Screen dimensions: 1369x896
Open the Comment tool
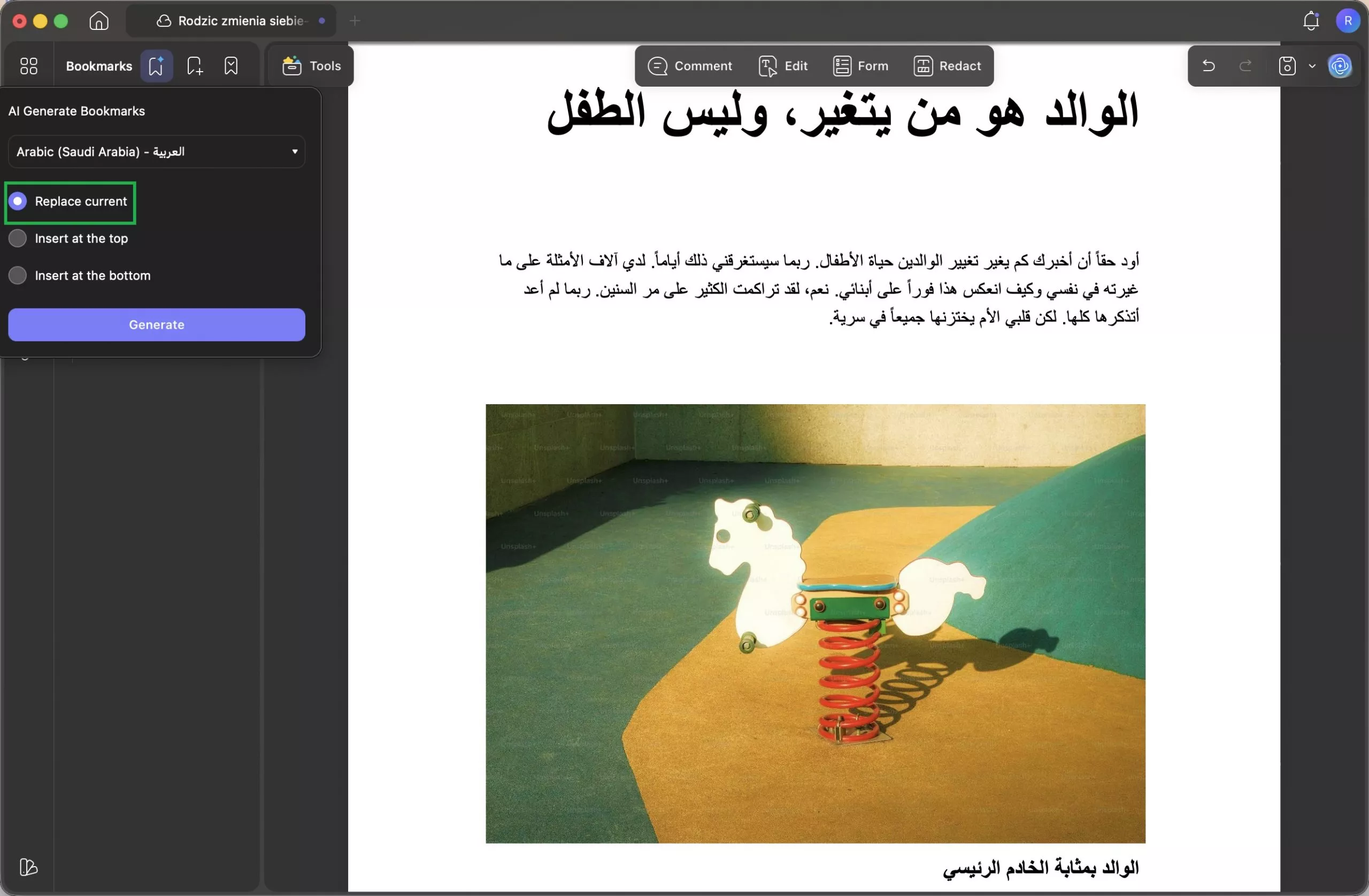691,66
